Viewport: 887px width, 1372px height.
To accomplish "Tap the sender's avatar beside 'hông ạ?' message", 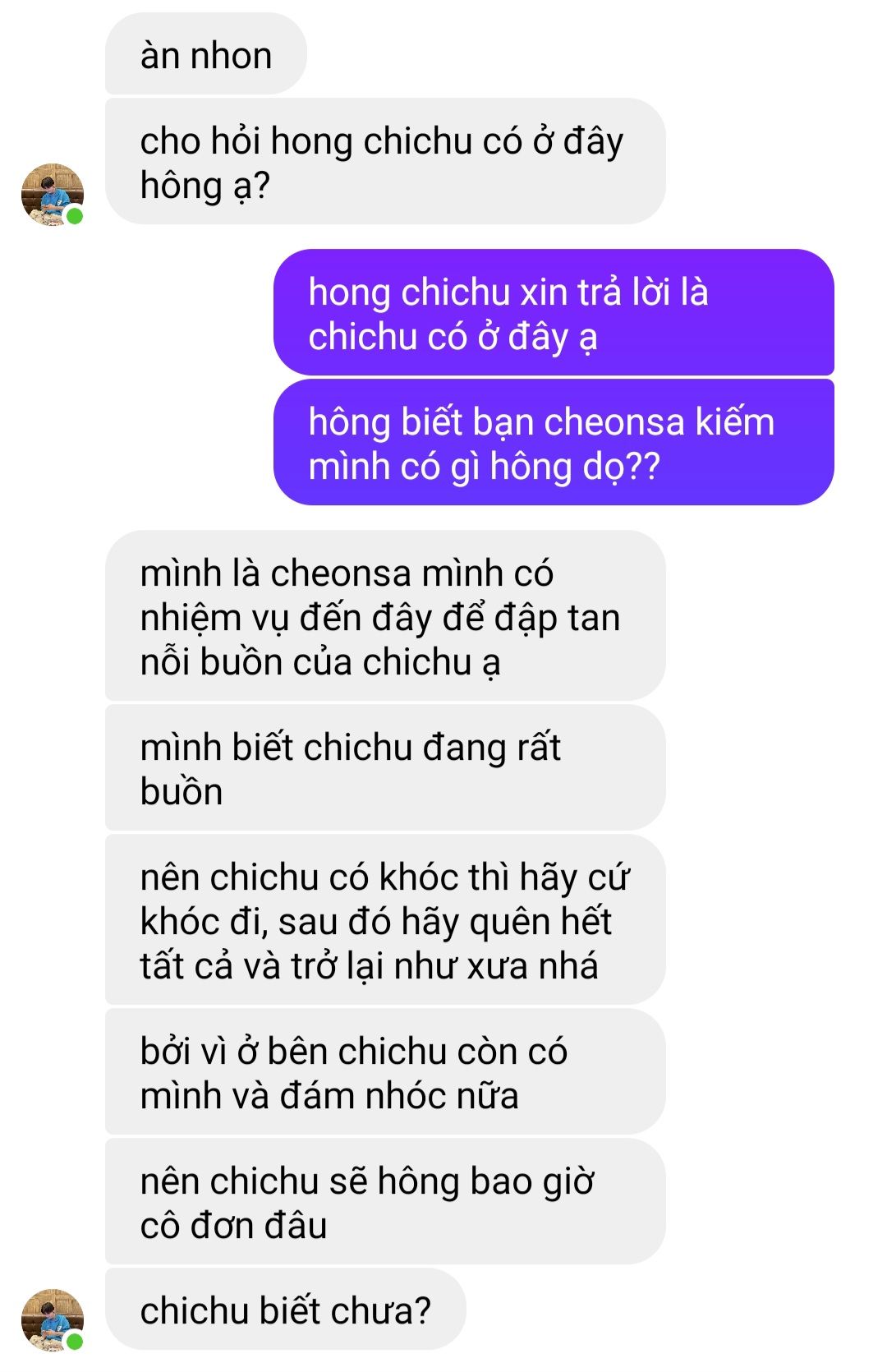I will [x=53, y=194].
